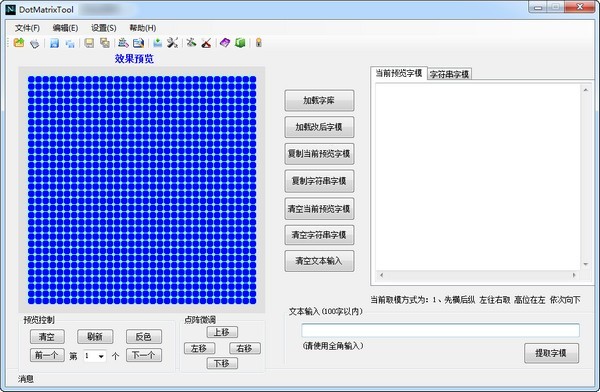Click the edit-with-pencil toolbar icon
The image size is (600, 392).
pyautogui.click(x=123, y=43)
